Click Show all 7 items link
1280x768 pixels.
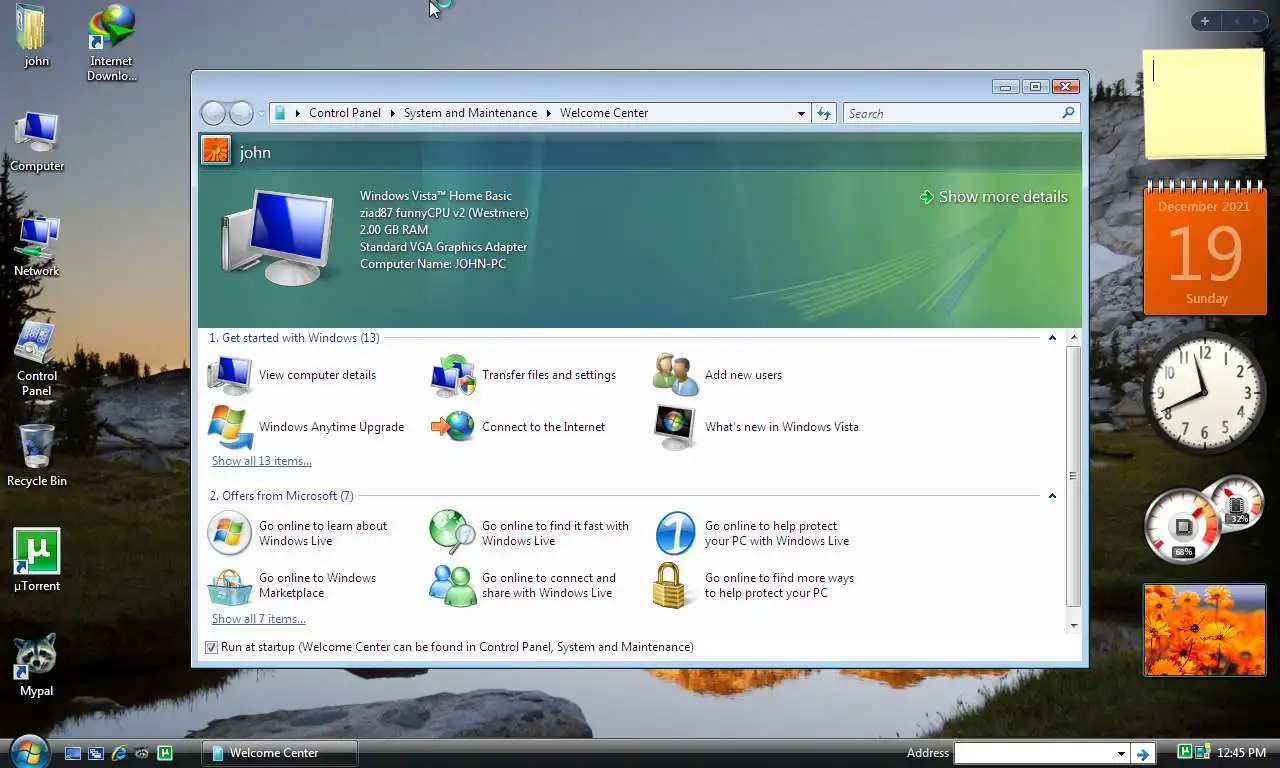(x=258, y=619)
